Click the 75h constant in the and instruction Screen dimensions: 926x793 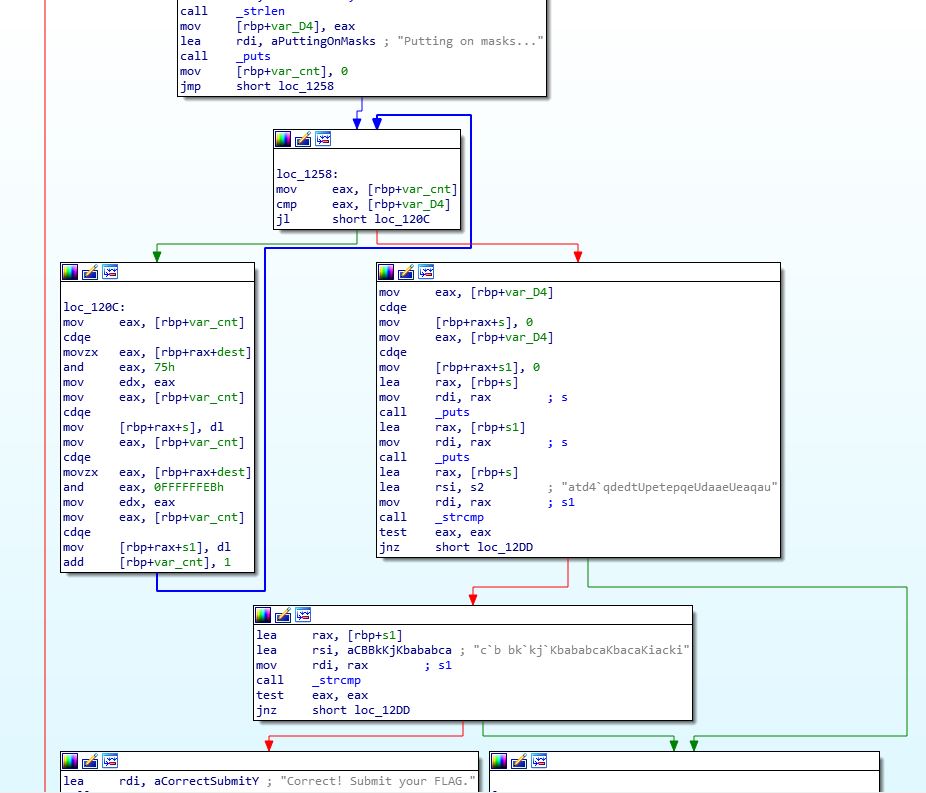[x=164, y=367]
